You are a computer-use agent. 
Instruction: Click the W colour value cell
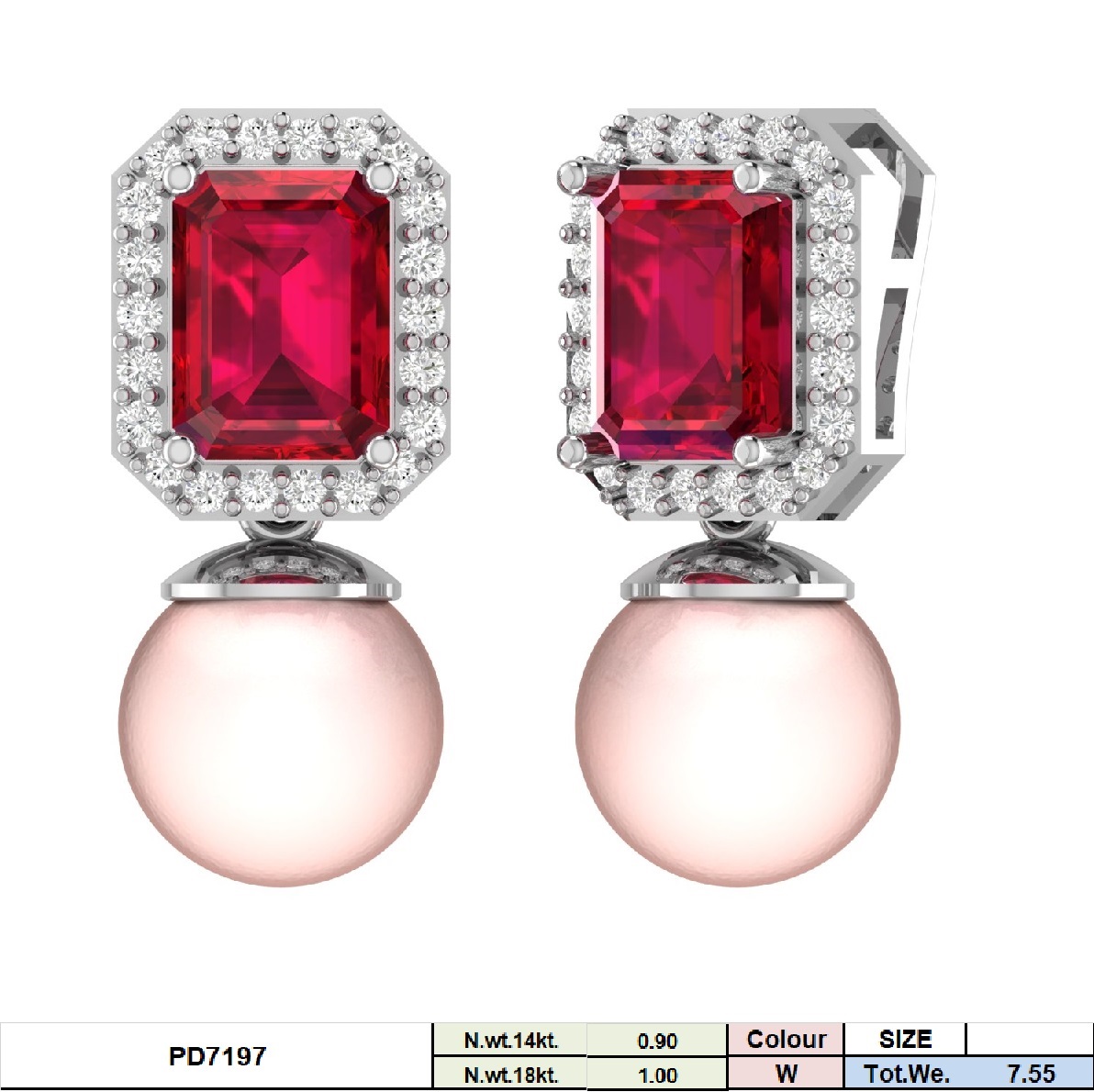(x=786, y=1073)
